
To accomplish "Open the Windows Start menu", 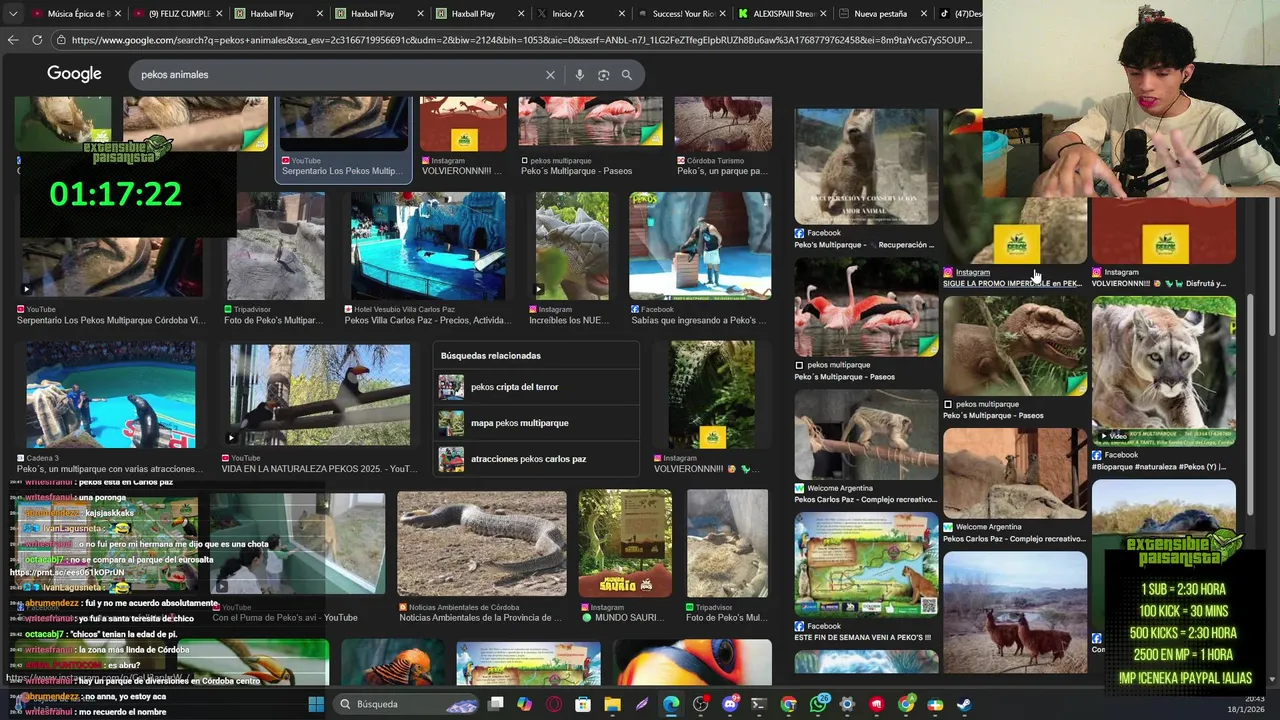I will [316, 704].
